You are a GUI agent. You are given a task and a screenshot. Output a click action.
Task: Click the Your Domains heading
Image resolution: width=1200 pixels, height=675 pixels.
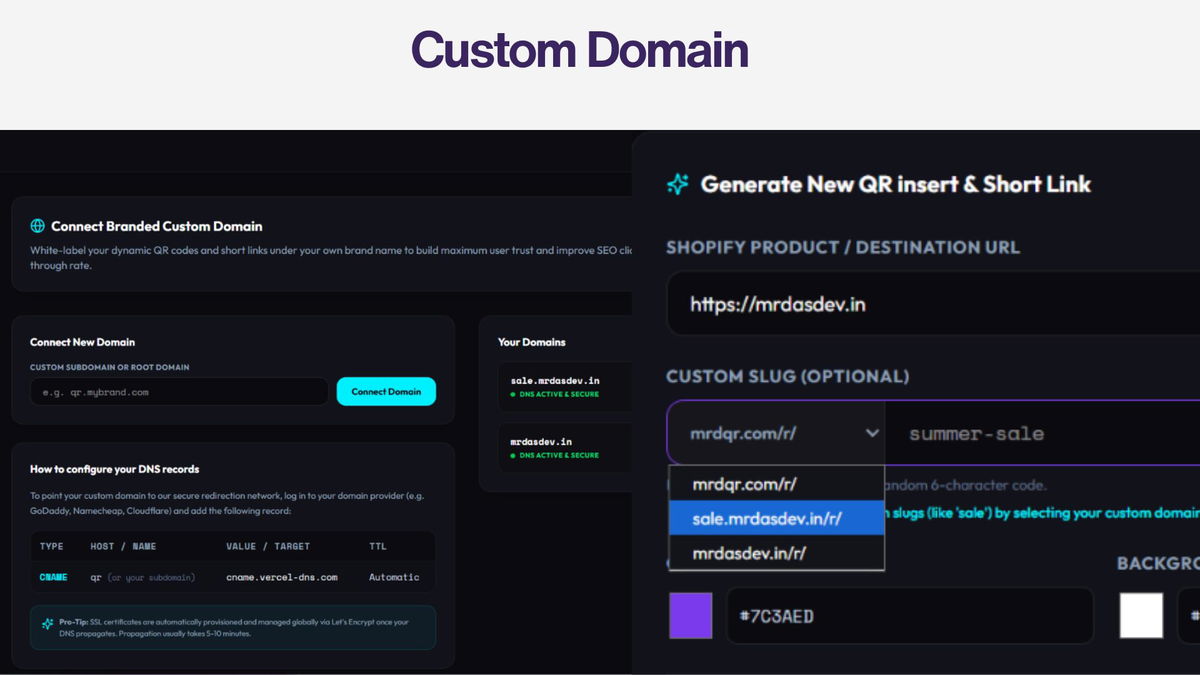tap(532, 342)
